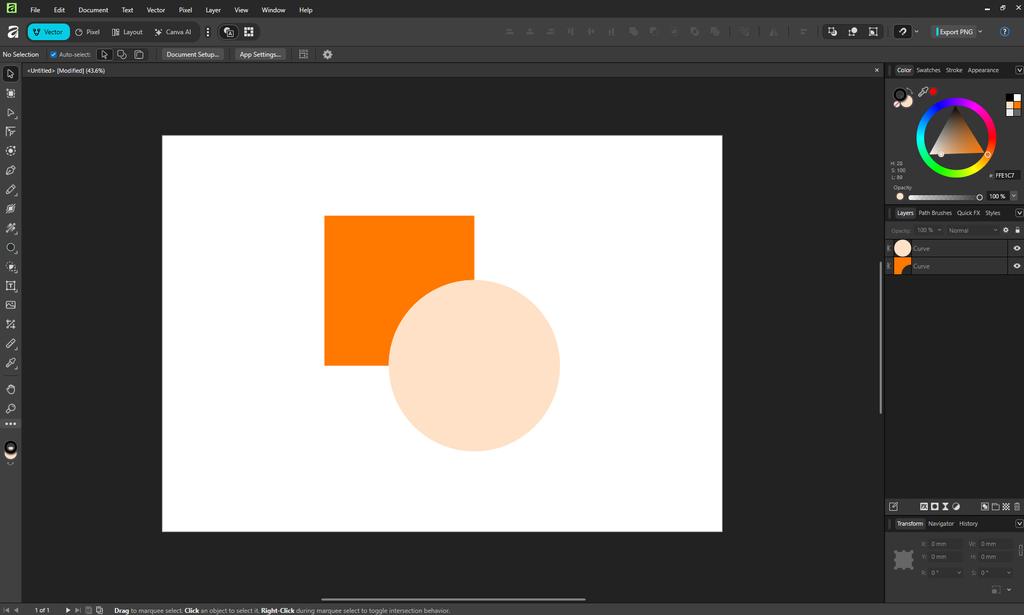Open the Color panel options menu

tap(1018, 71)
